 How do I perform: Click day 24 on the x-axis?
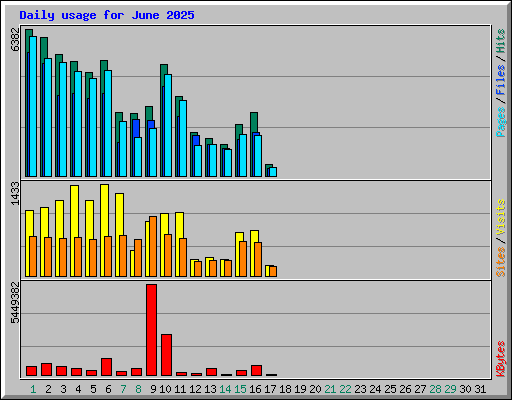375,389
